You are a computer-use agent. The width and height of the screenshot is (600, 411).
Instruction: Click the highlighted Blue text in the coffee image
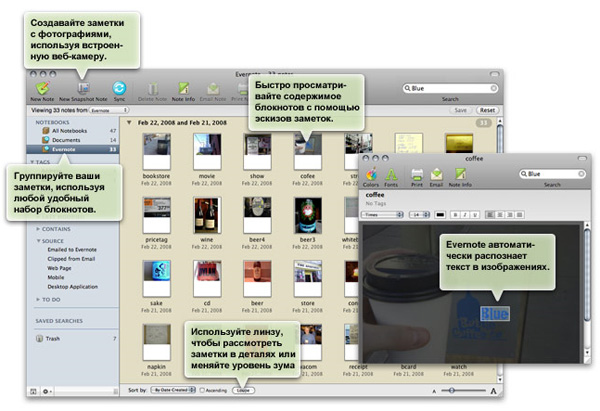[x=495, y=314]
